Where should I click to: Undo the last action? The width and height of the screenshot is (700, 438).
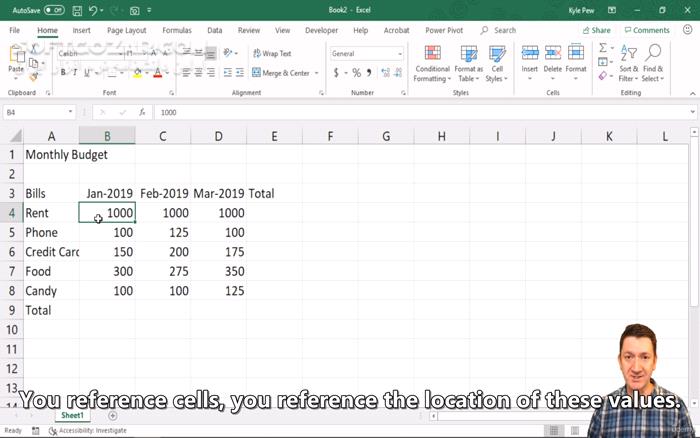[93, 10]
